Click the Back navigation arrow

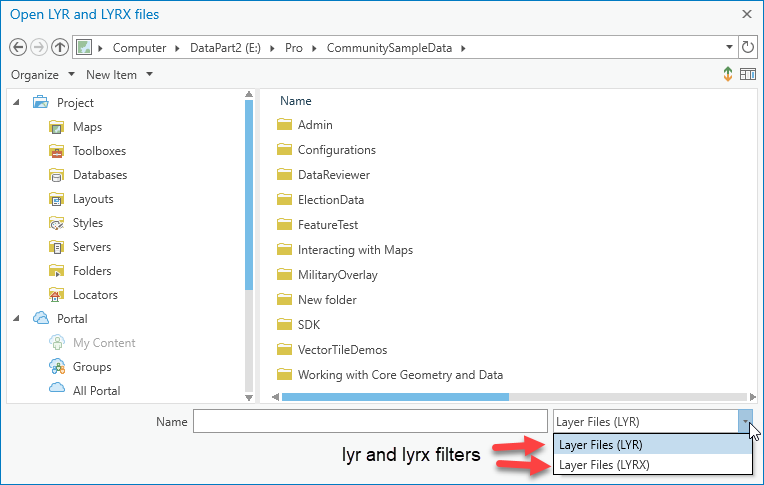(17, 47)
